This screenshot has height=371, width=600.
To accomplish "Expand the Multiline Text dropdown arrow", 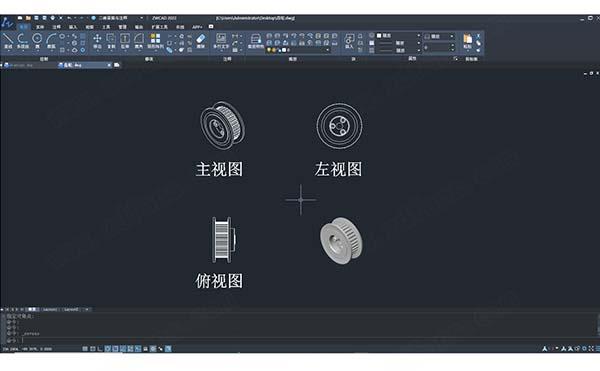I will [x=221, y=50].
